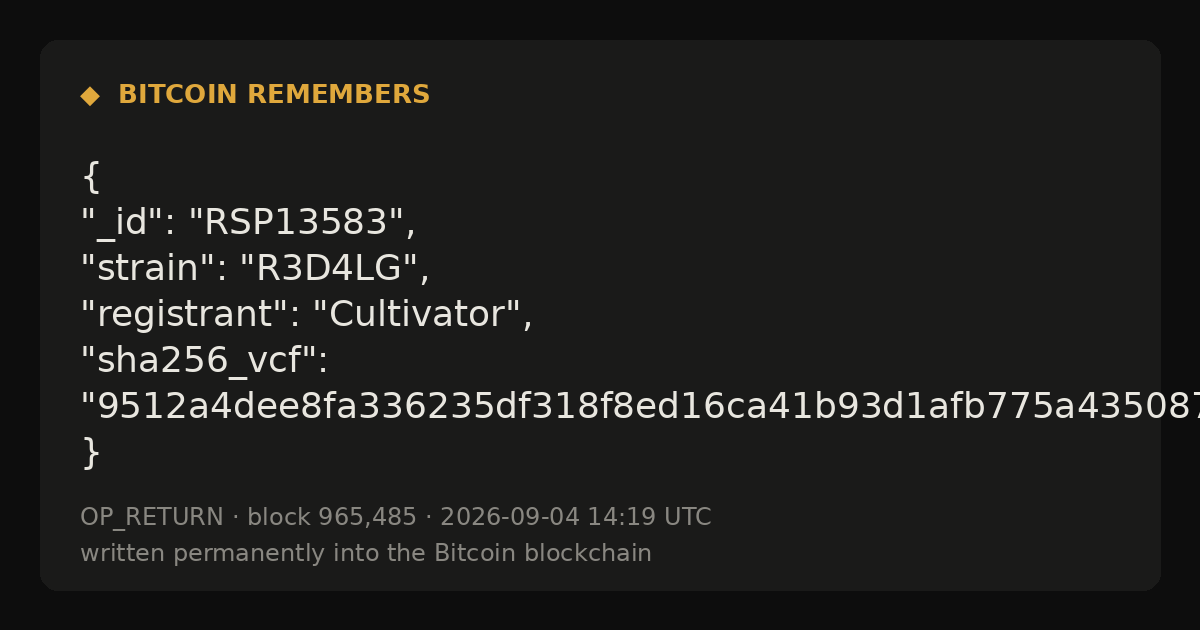Click the "written permanently" caption line
The height and width of the screenshot is (630, 1200).
click(x=366, y=554)
